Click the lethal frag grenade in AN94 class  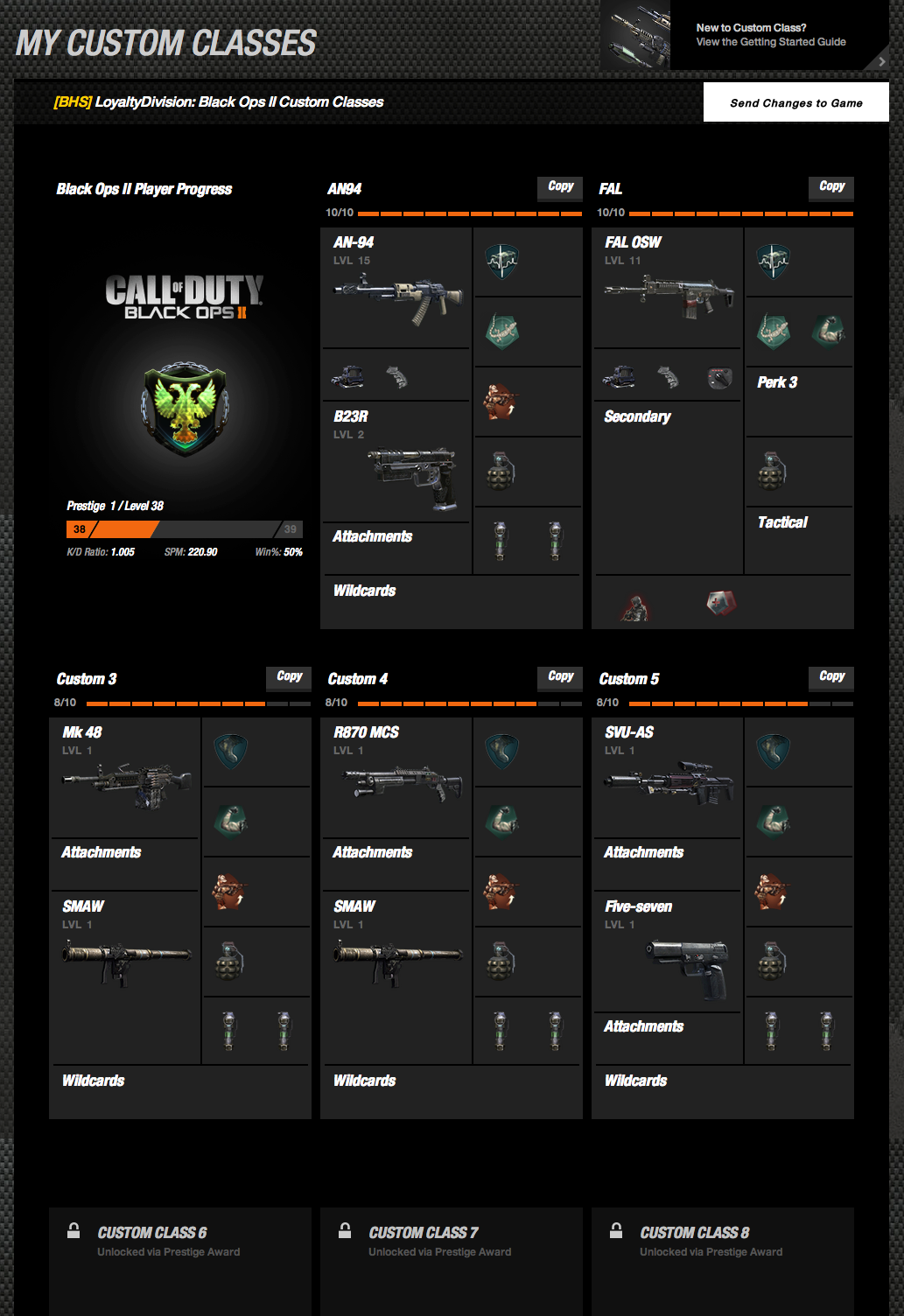[x=501, y=471]
